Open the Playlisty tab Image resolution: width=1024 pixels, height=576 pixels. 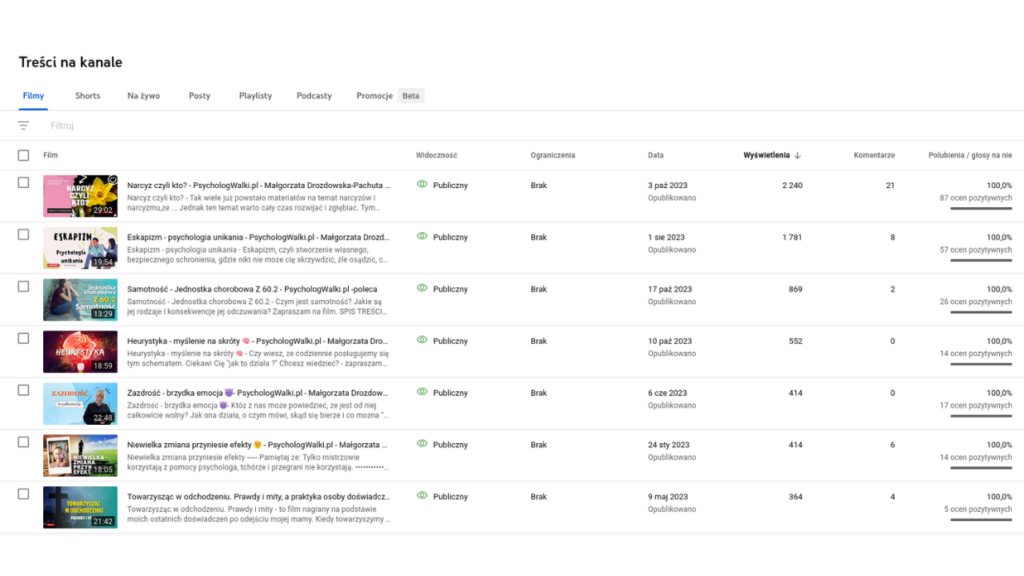(x=255, y=95)
